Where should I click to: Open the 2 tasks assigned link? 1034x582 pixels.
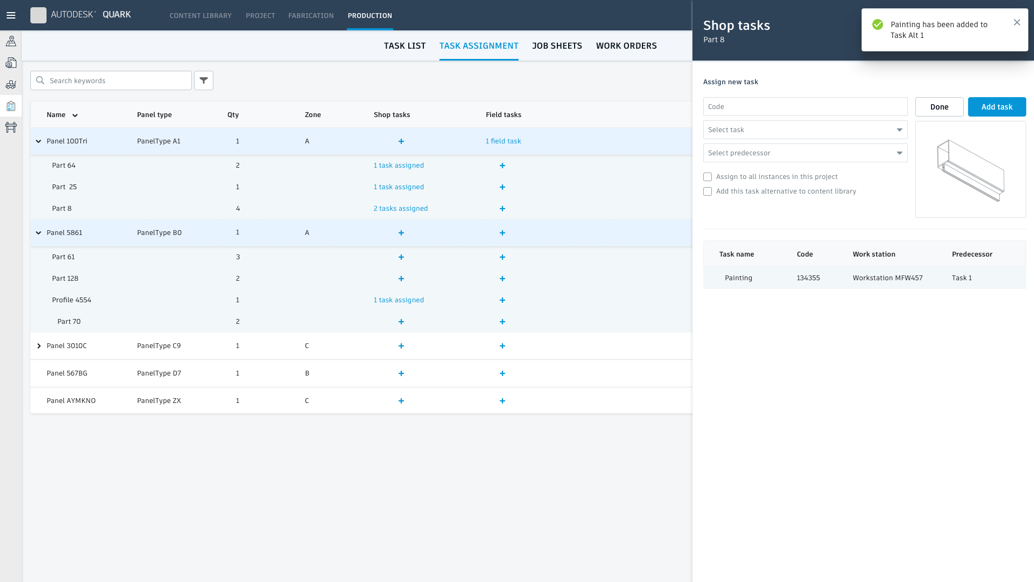click(x=400, y=209)
